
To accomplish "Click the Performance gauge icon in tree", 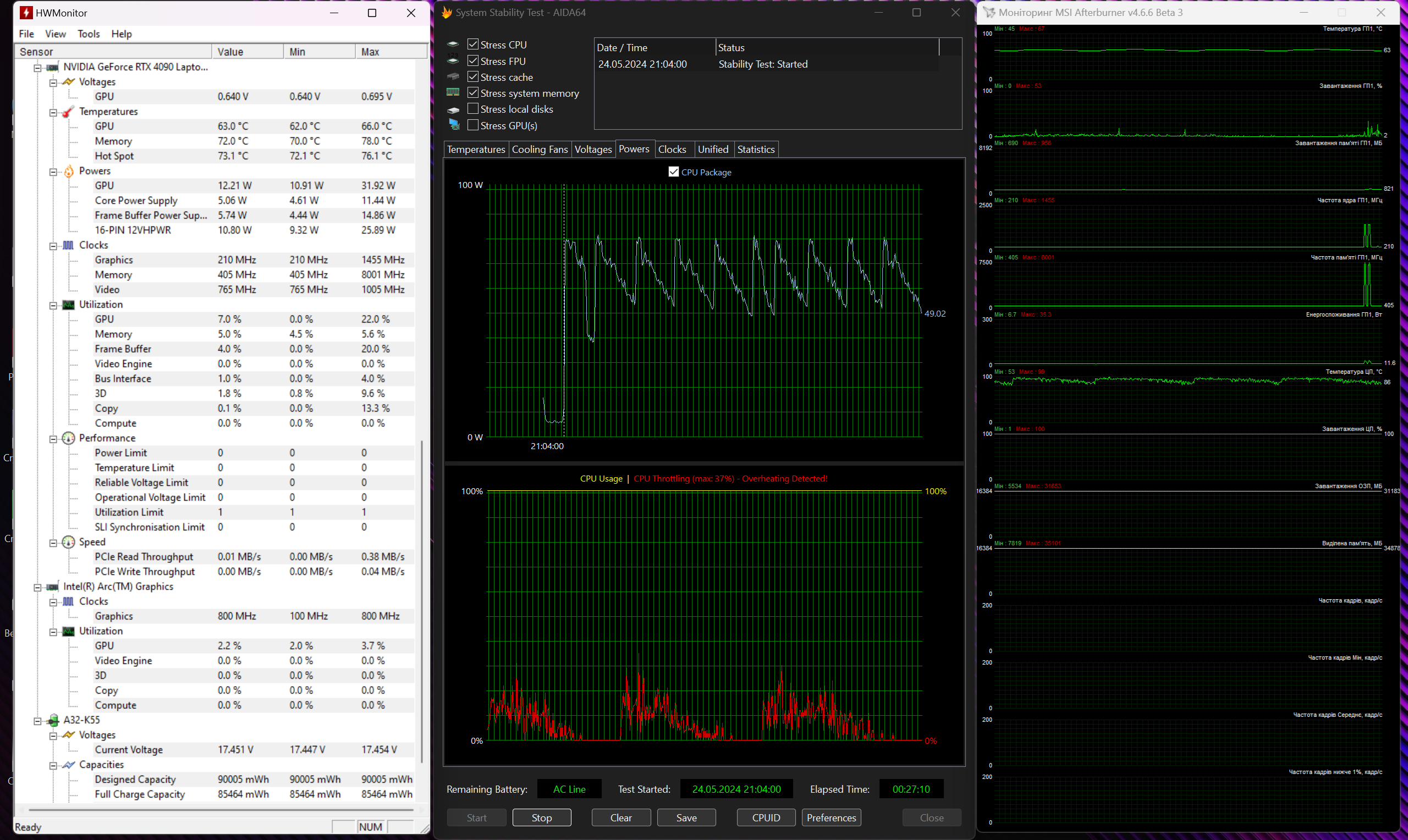I will tap(68, 438).
